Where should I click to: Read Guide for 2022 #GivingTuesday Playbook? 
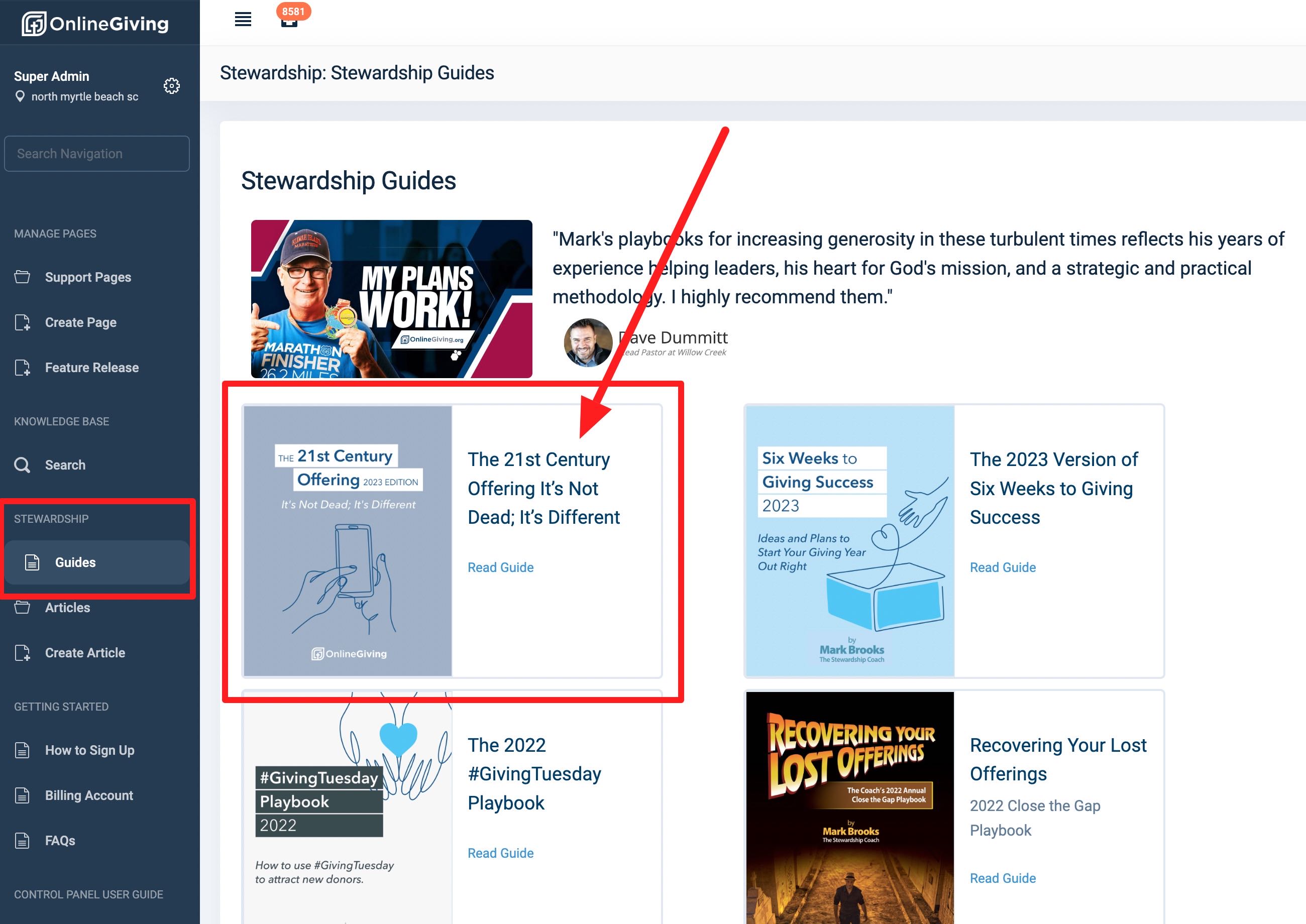click(x=500, y=853)
